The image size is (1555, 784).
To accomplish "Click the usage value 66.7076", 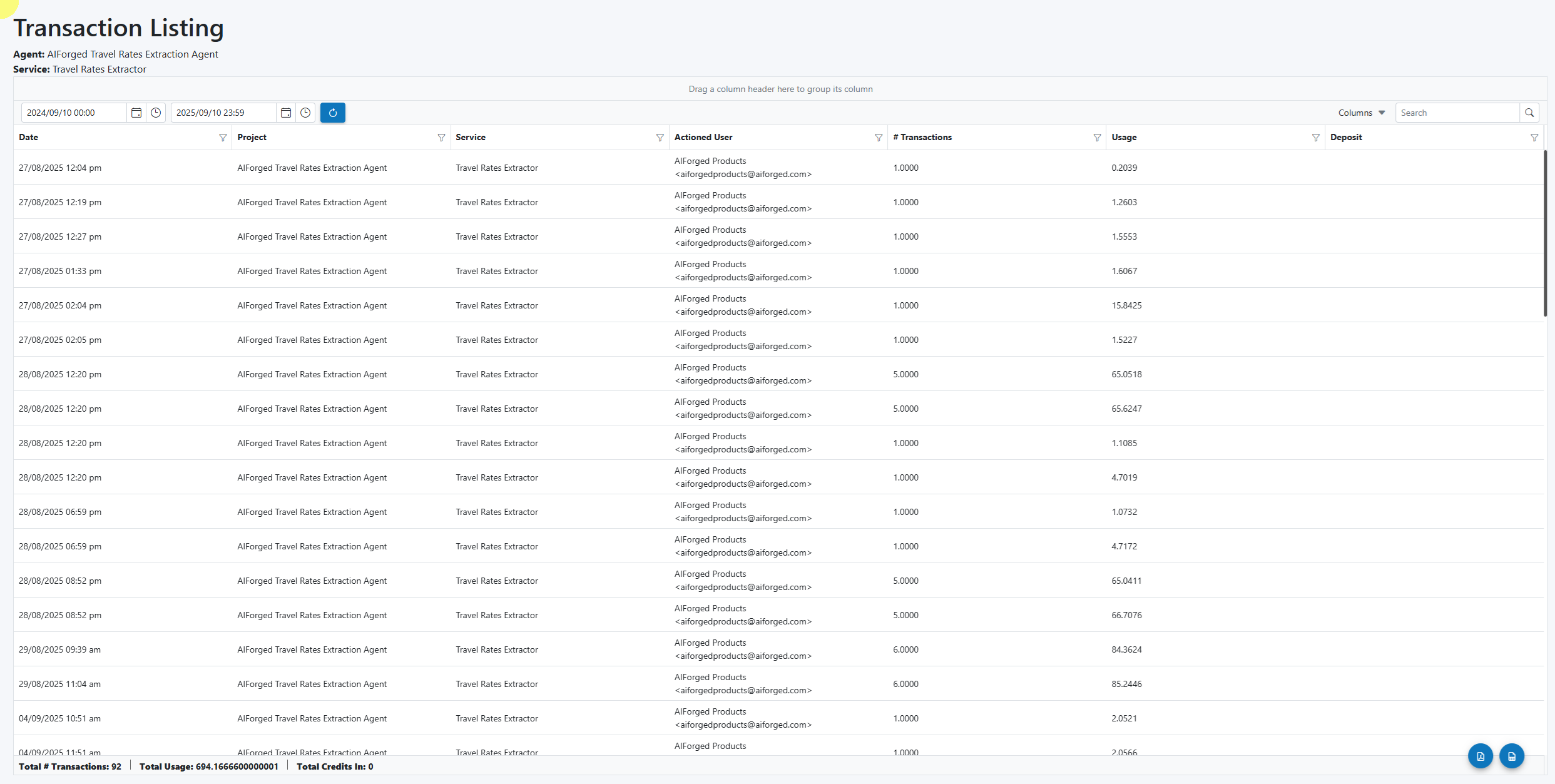I will [1126, 615].
